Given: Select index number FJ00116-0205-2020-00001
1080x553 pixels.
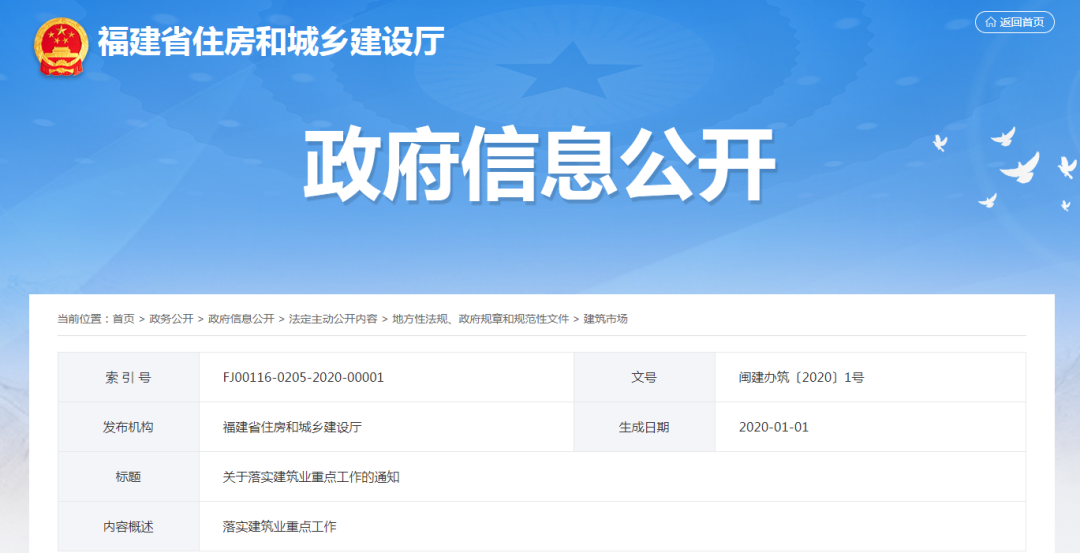Looking at the screenshot, I should [x=303, y=377].
